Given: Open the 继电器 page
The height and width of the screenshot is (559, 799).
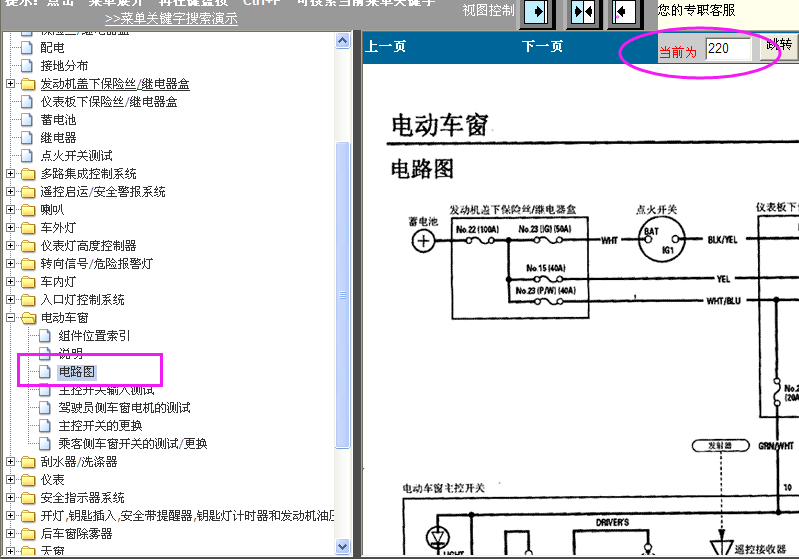Looking at the screenshot, I should tap(58, 138).
